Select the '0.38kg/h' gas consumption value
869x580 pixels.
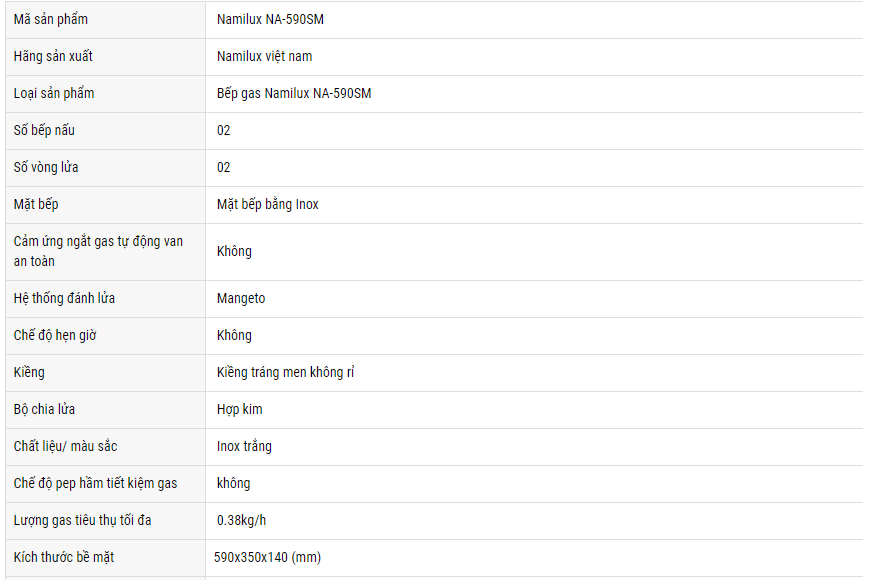pyautogui.click(x=241, y=520)
